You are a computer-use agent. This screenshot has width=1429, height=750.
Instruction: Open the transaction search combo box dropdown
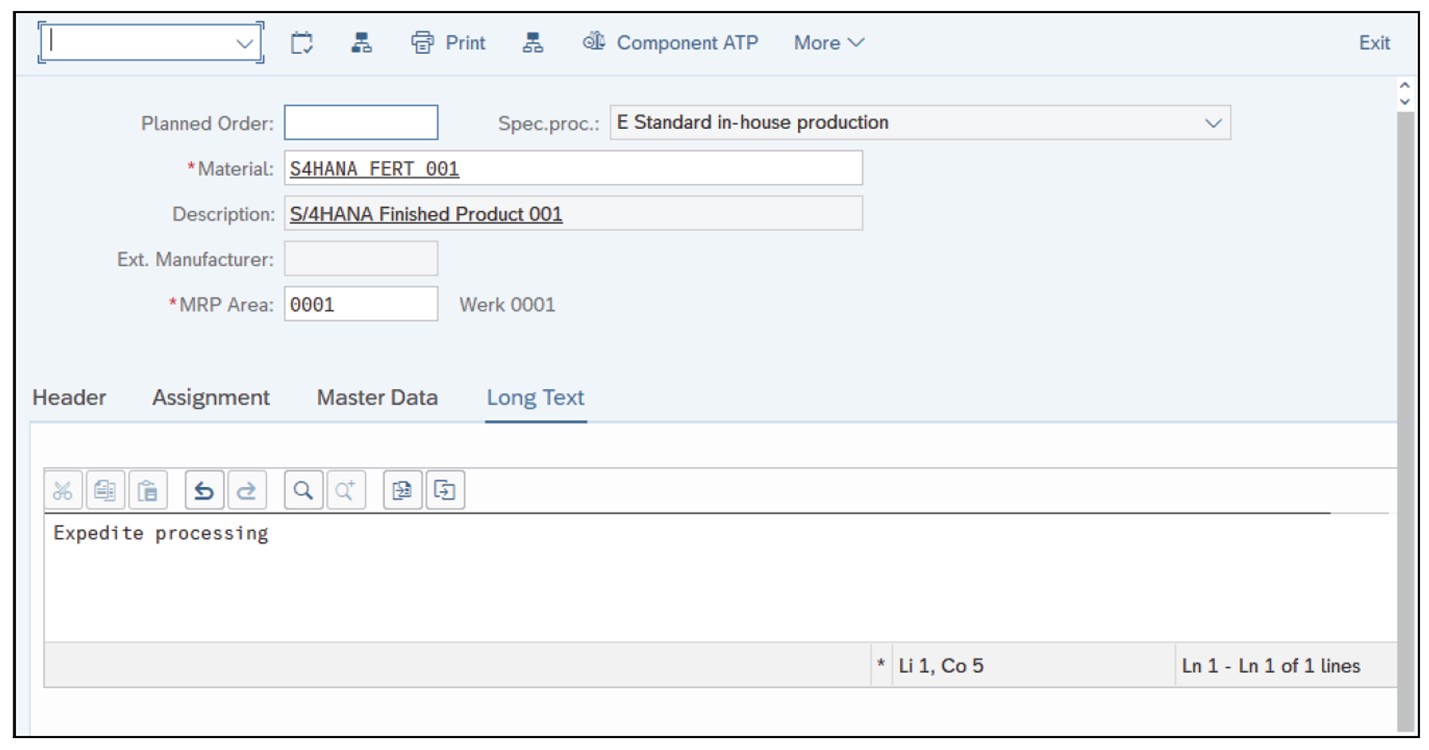[x=243, y=42]
